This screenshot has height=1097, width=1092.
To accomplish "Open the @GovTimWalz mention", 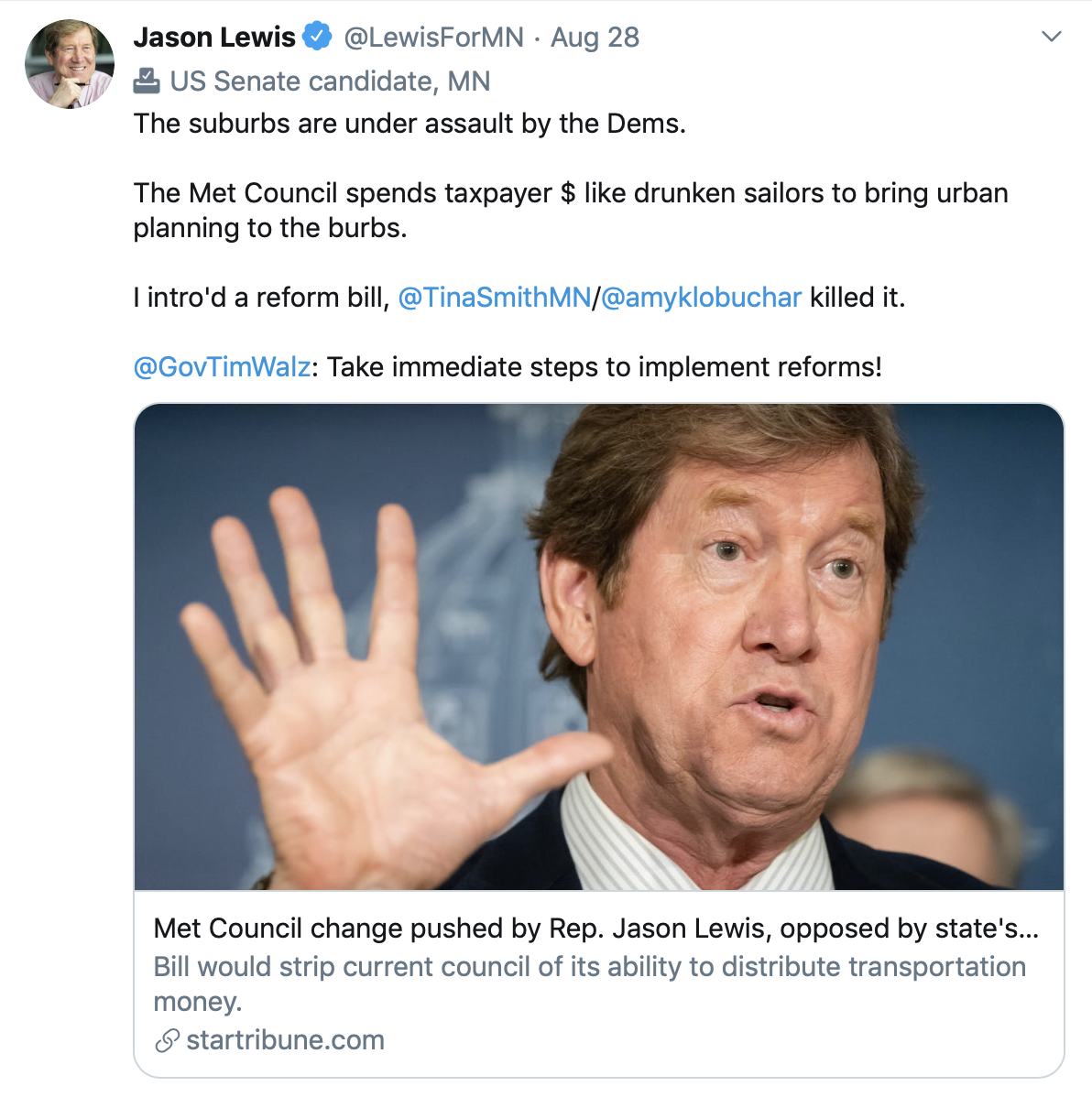I will pos(222,366).
